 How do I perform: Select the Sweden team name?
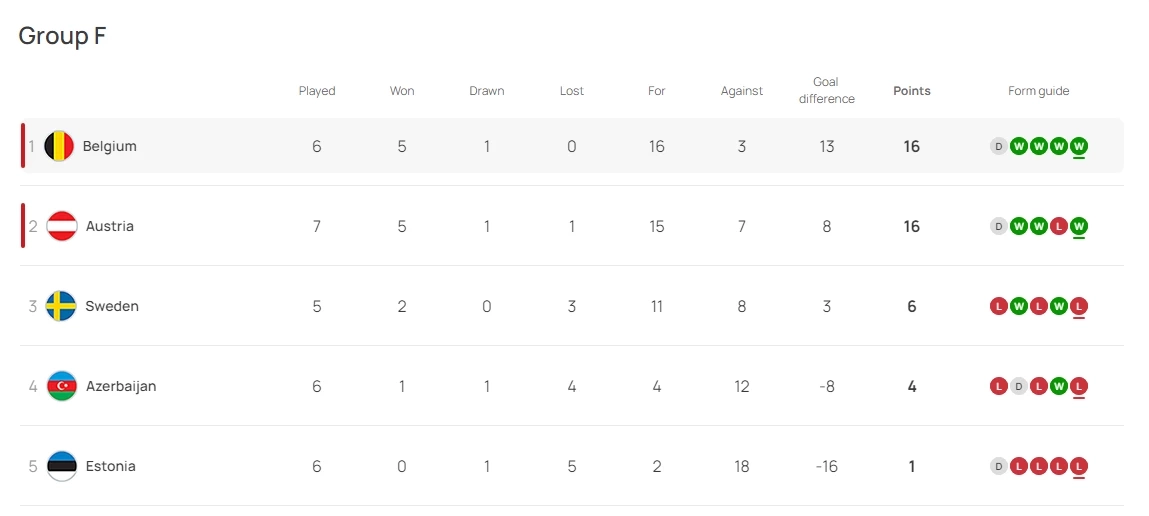click(111, 306)
